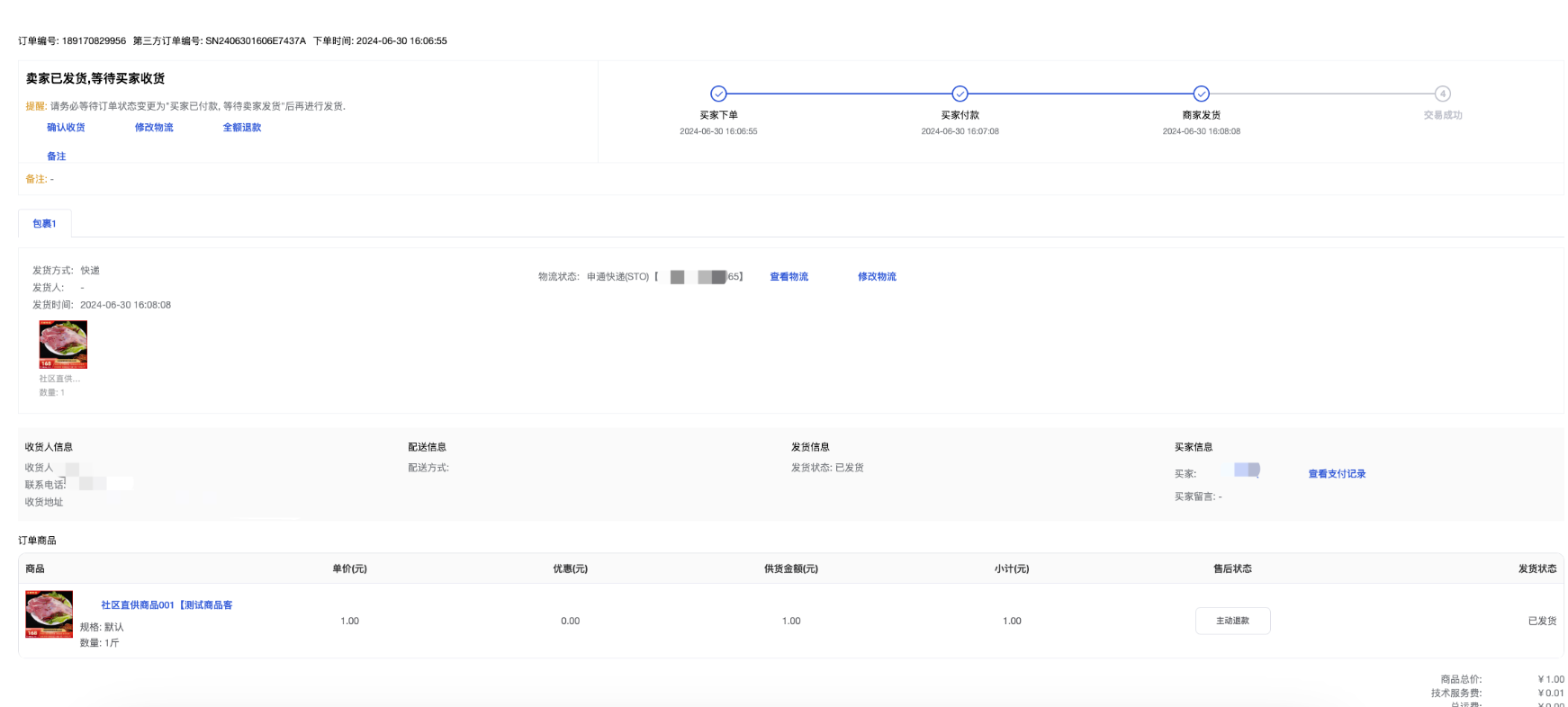
Task: Click the 确认收货 link
Action: [x=66, y=128]
